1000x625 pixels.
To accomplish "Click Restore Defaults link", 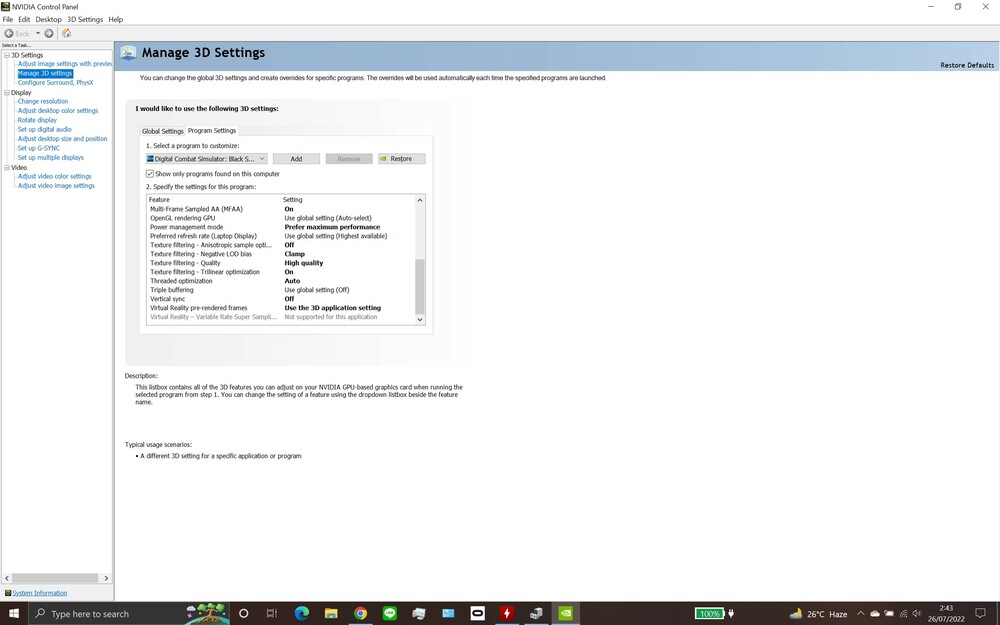I will [x=967, y=65].
